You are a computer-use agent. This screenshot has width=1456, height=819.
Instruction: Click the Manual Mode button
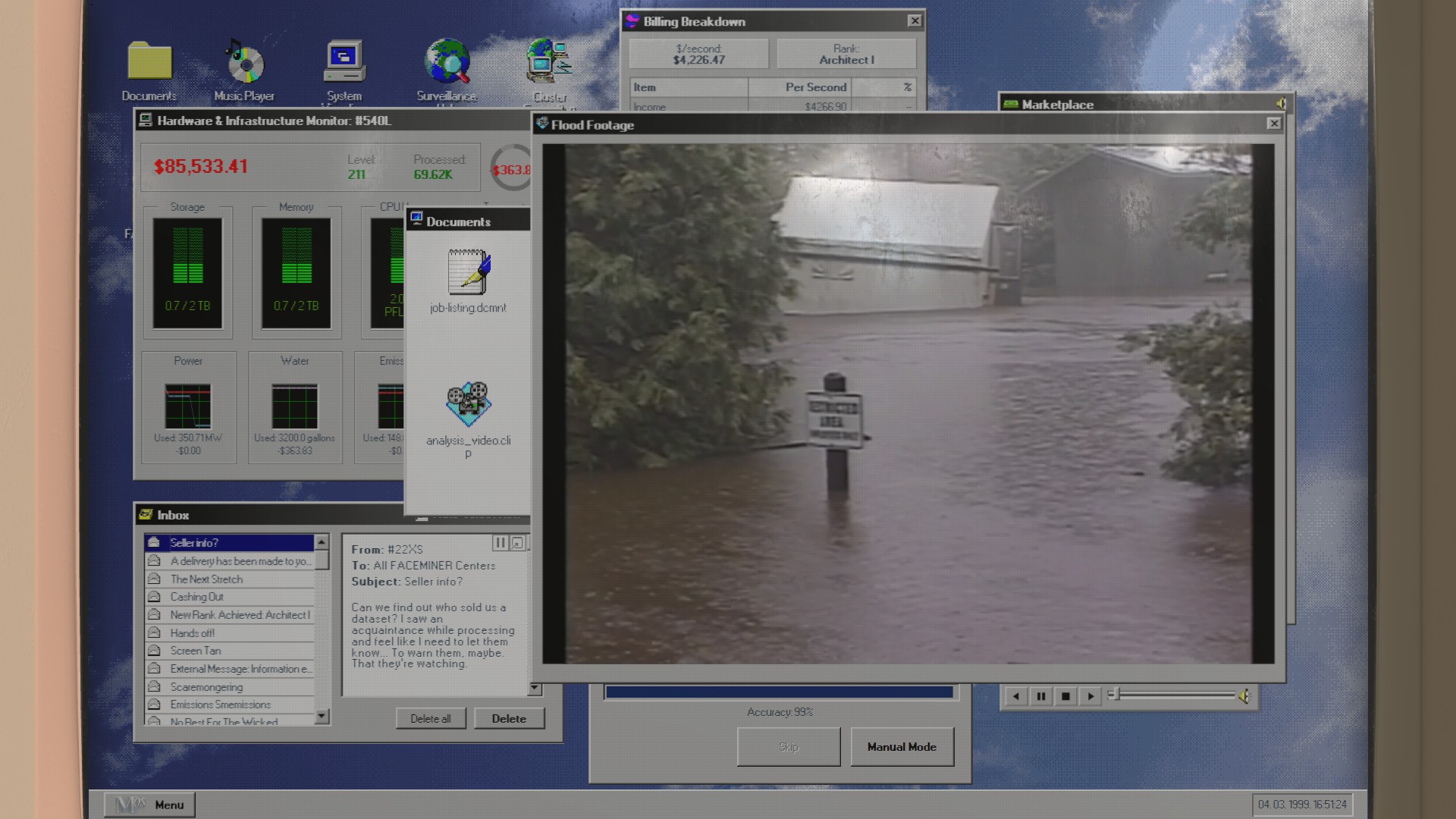point(902,747)
